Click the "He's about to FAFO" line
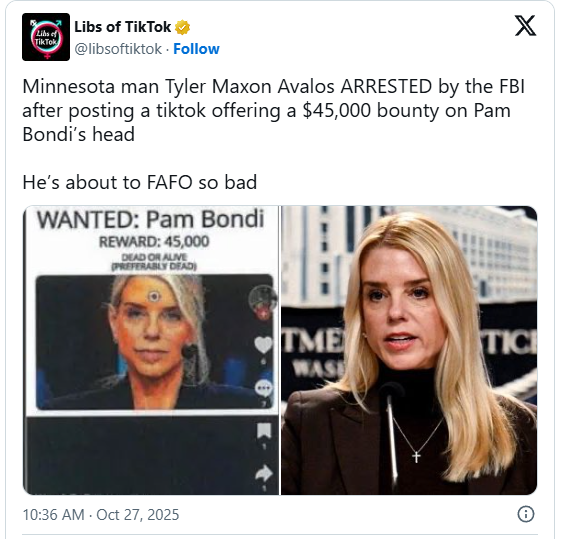The height and width of the screenshot is (539, 567). tap(140, 182)
